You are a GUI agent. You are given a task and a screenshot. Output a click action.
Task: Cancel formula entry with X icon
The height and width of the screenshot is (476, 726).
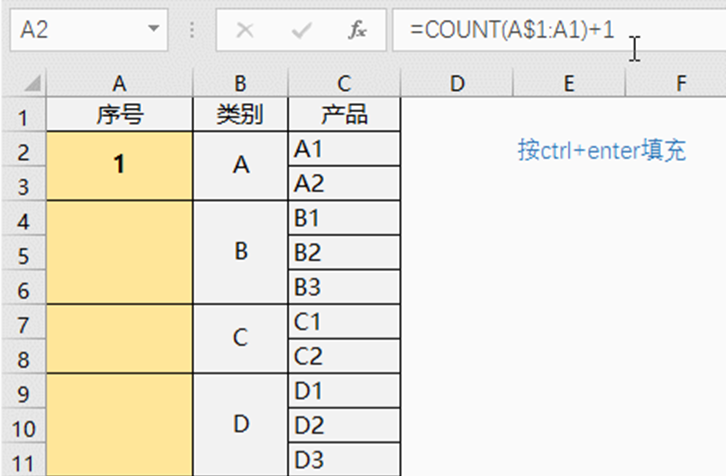pos(244,31)
